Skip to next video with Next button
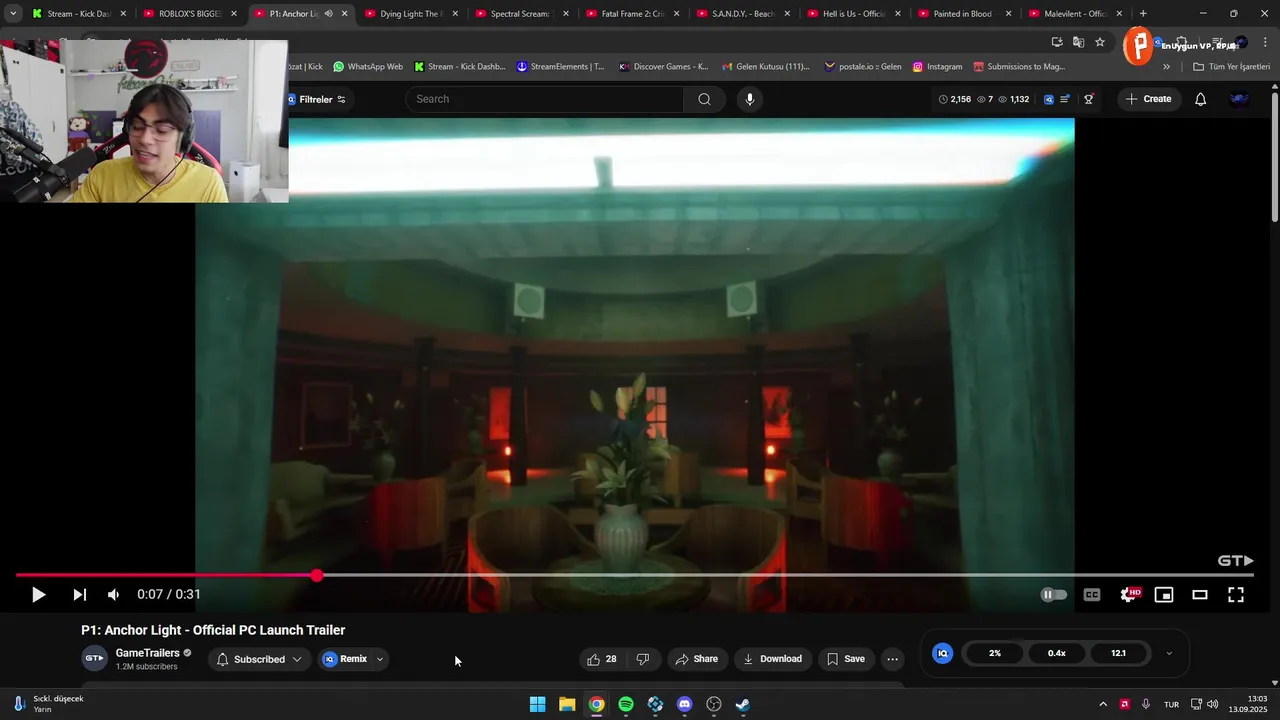This screenshot has height=720, width=1280. click(x=79, y=594)
